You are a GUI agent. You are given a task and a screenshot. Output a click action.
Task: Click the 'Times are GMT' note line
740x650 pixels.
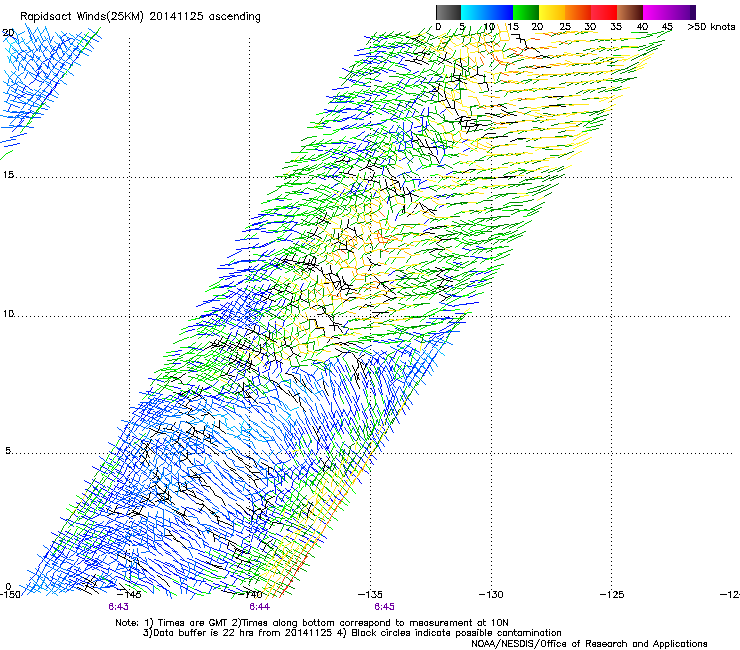(312, 623)
